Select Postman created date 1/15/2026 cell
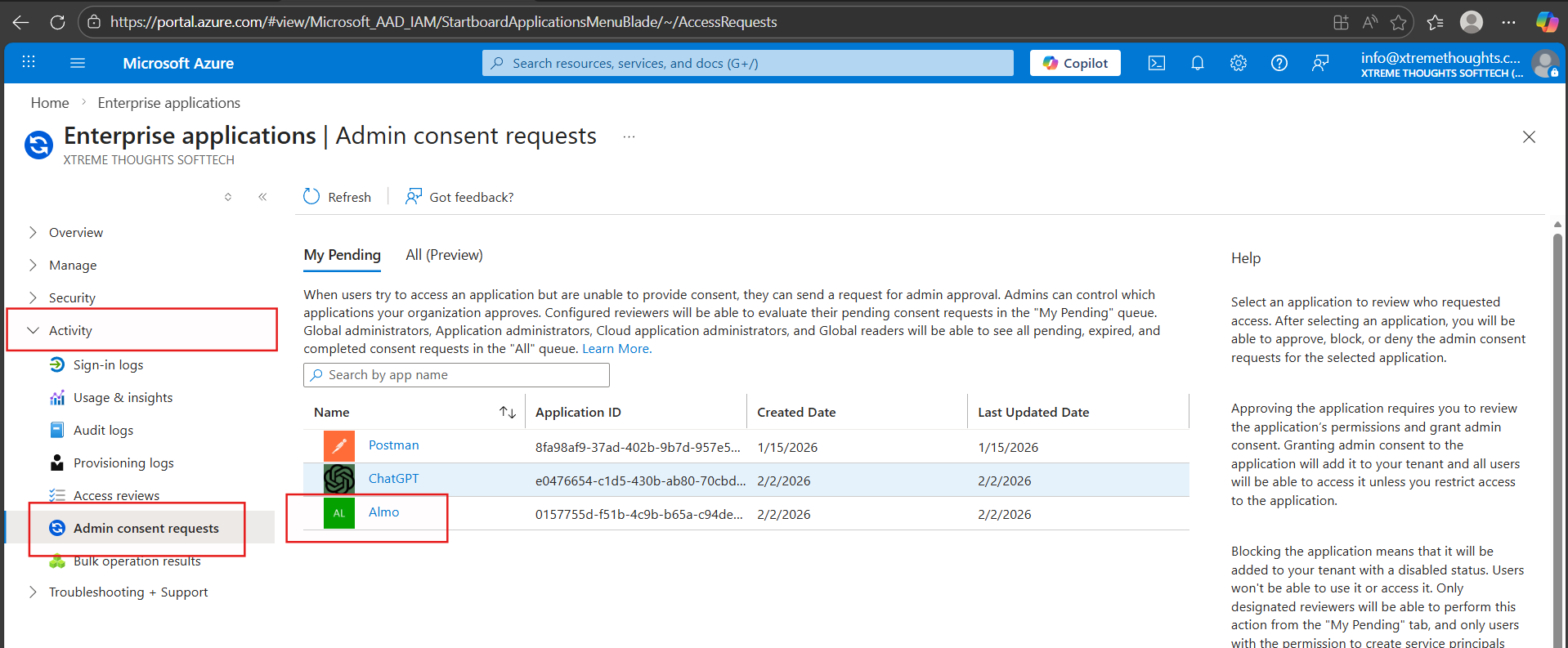Screen dimensions: 1568x648 (x=787, y=448)
